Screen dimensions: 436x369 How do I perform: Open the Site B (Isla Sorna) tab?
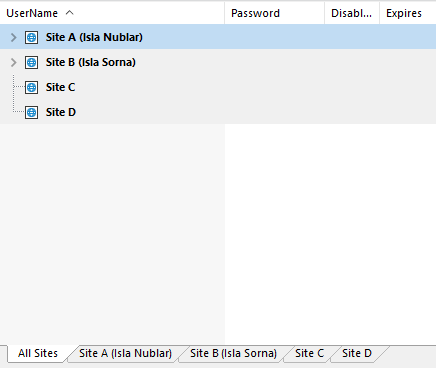[x=233, y=353]
